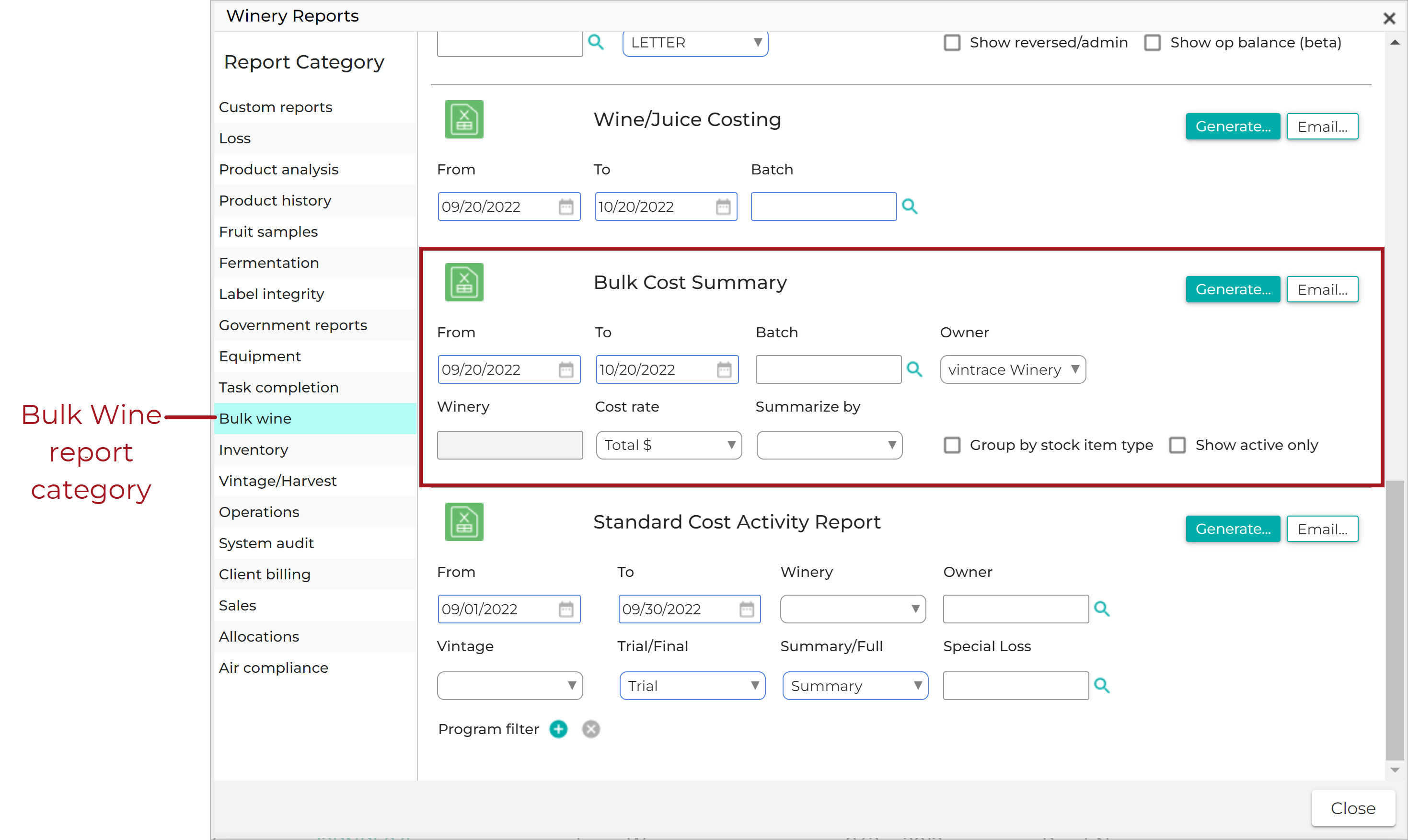Enable Show op balance (beta) checkbox

1152,43
